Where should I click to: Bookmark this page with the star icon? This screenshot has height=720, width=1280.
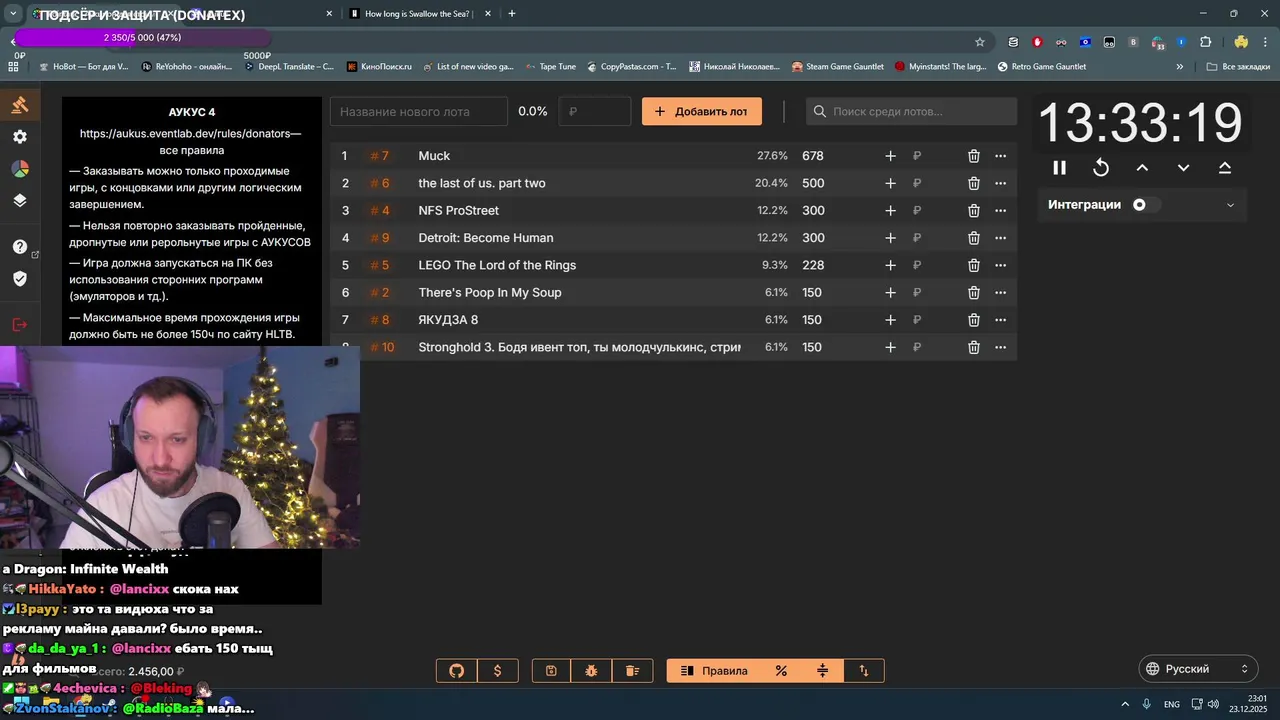click(980, 42)
